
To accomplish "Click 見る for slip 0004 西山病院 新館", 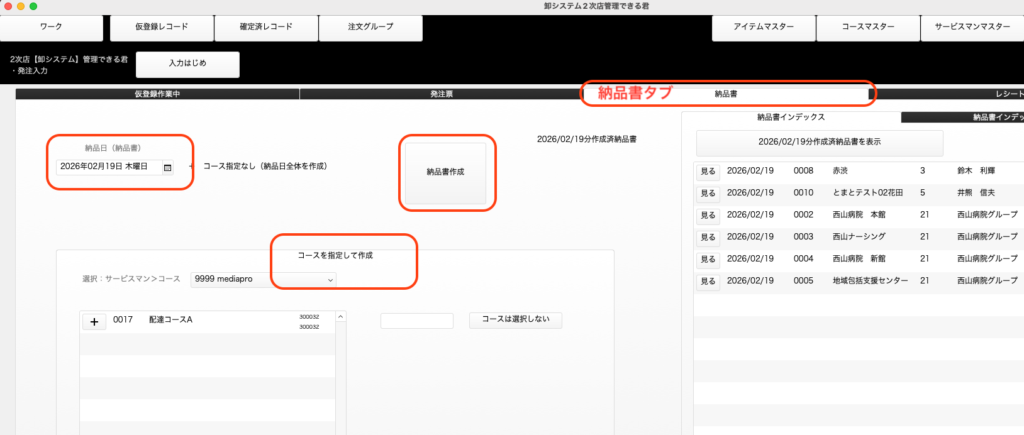I will click(x=707, y=260).
